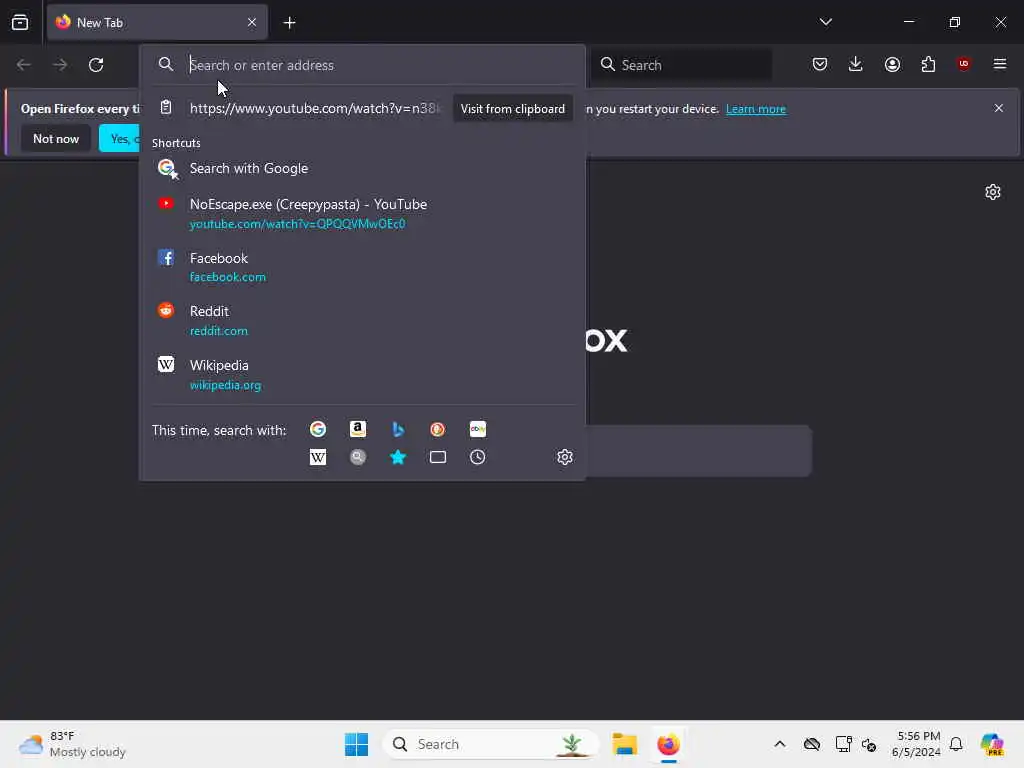
Task: Click Visit from clipboard button
Action: 513,108
